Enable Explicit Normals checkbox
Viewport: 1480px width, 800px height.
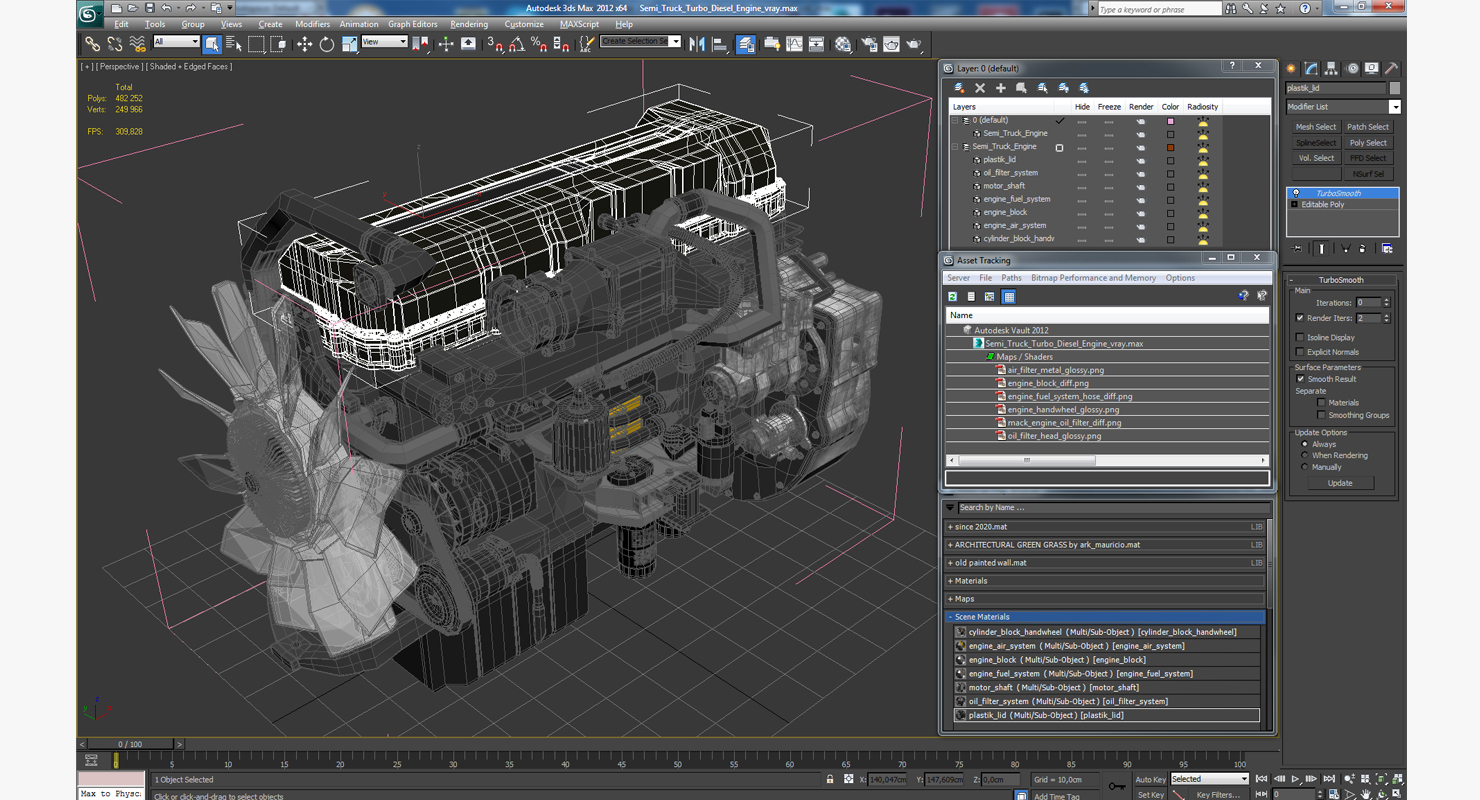pyautogui.click(x=1300, y=352)
